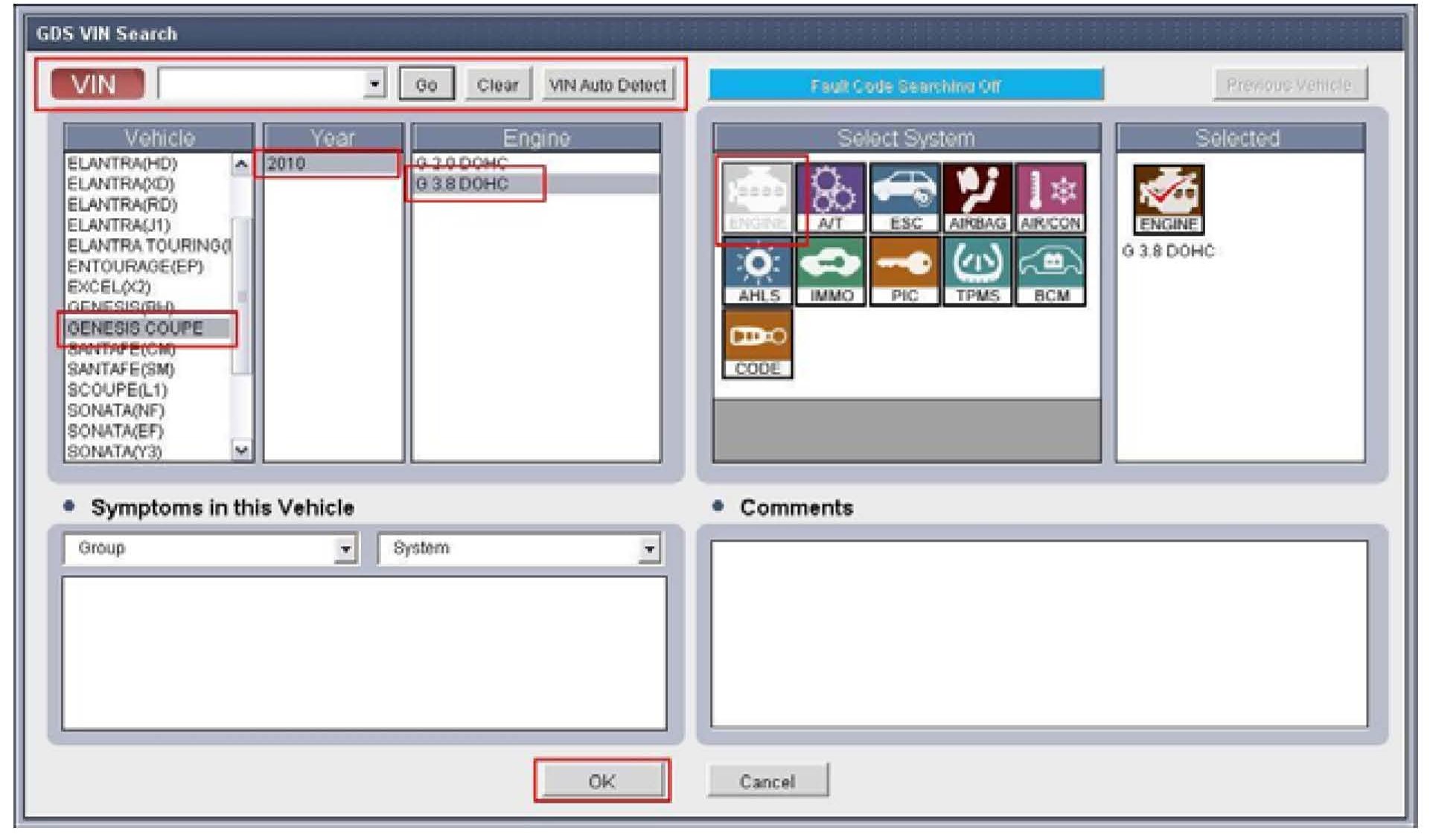The image size is (1430, 840).
Task: Select the PIC key system icon
Action: pyautogui.click(x=904, y=270)
